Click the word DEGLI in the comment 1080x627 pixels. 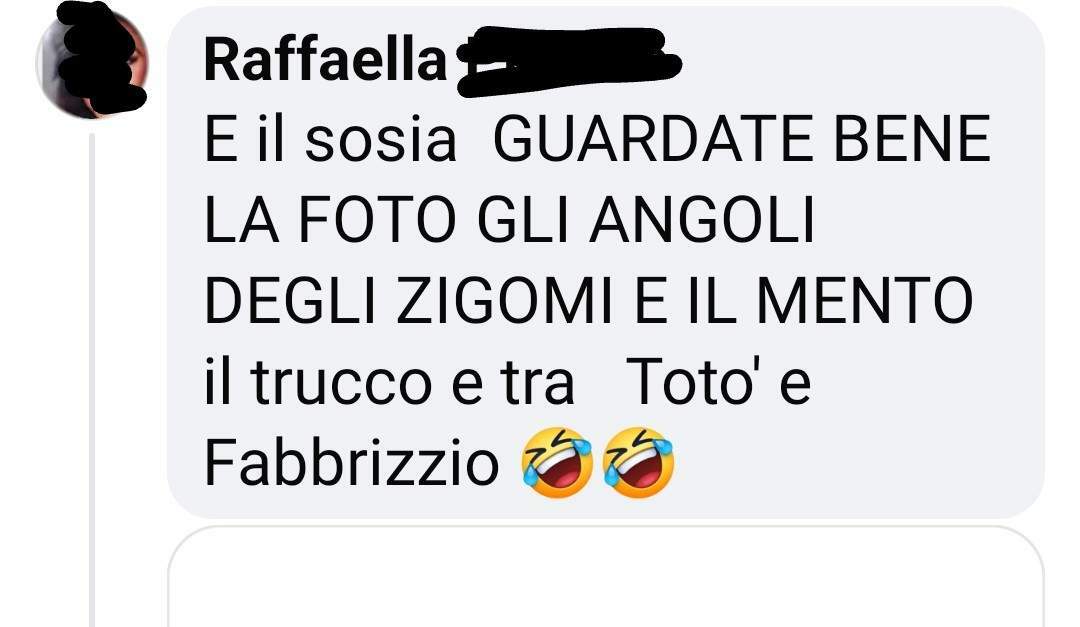pyautogui.click(x=290, y=300)
